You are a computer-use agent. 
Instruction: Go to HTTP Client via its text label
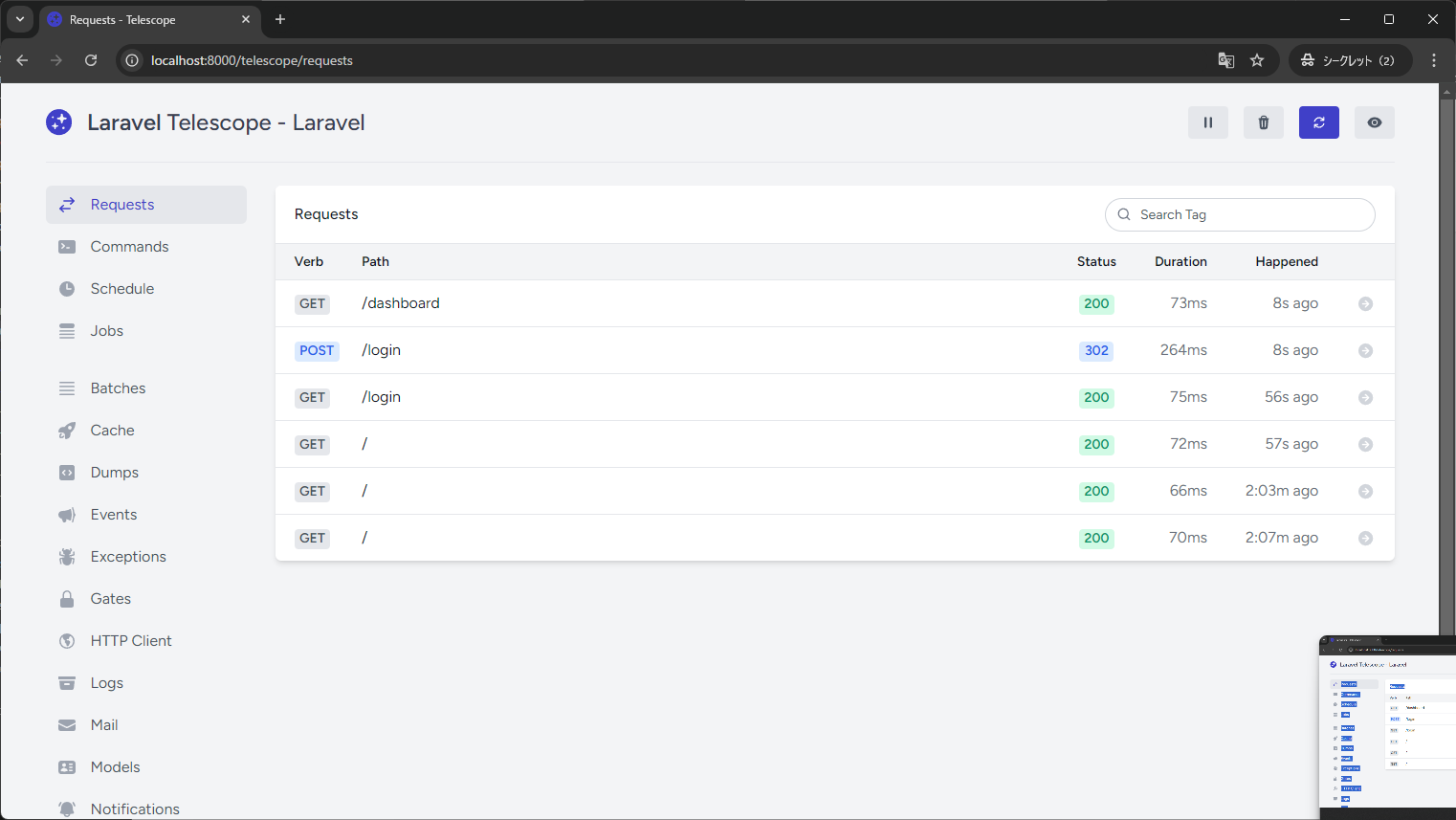(131, 641)
